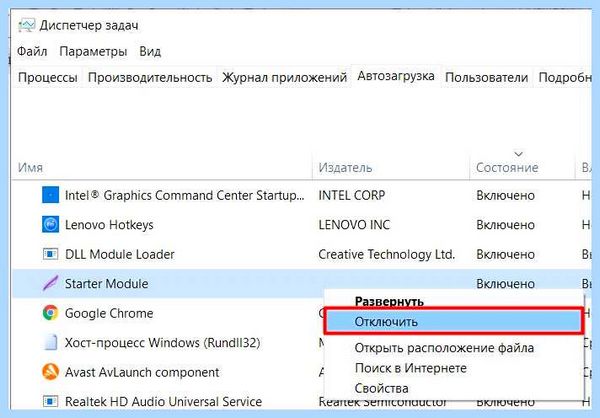Click sort arrow above Состояние
Viewport: 600px width, 418px height.
518,154
